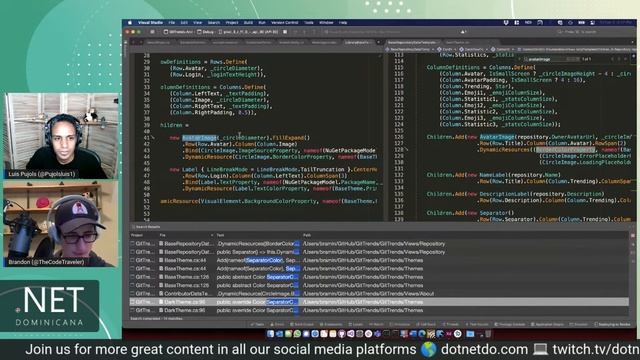Open WhatsApp from the Dock

click(x=297, y=334)
